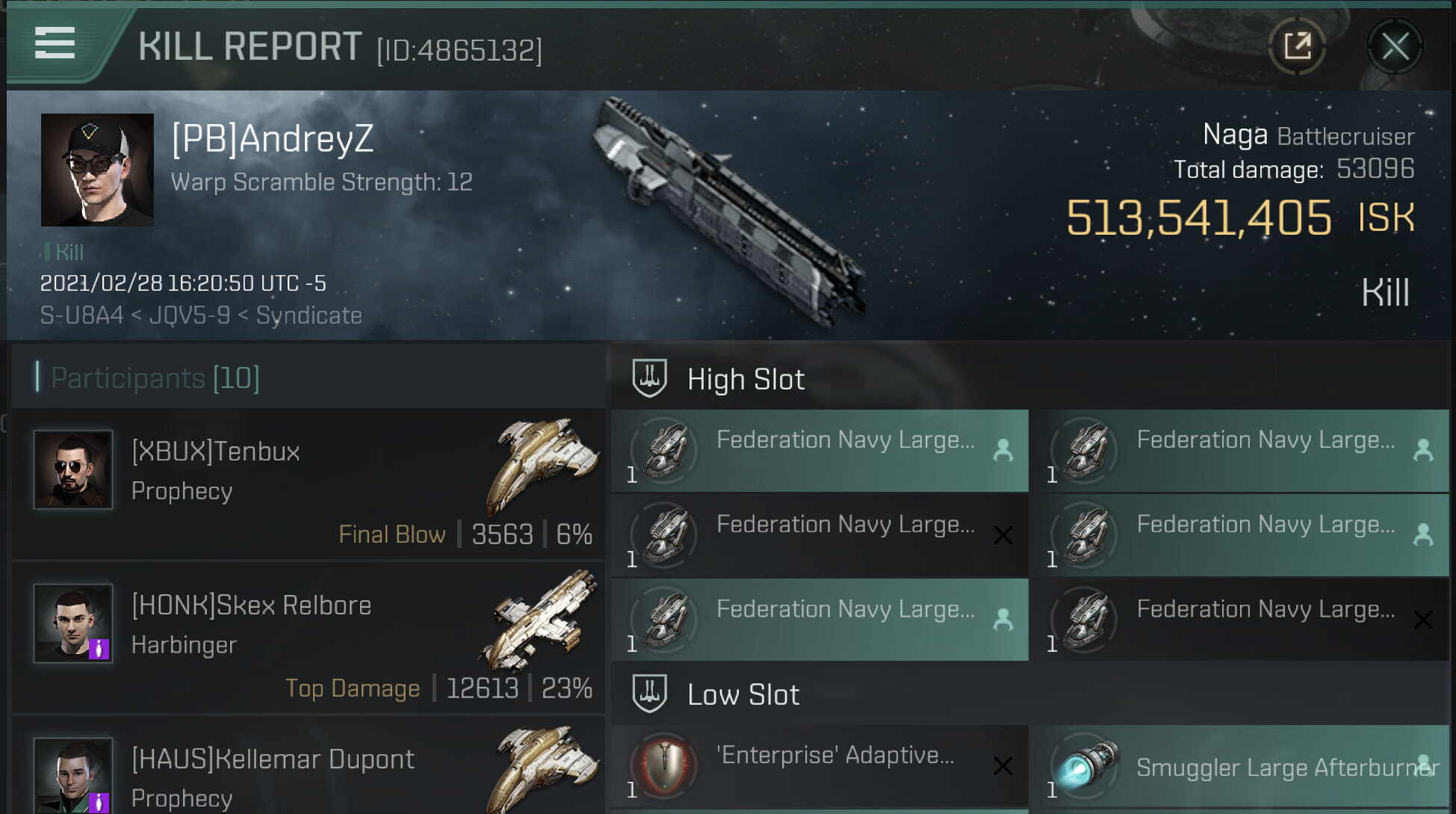Viewport: 1456px width, 814px height.
Task: Click Tenbux's Prophecy ship icon
Action: (543, 465)
